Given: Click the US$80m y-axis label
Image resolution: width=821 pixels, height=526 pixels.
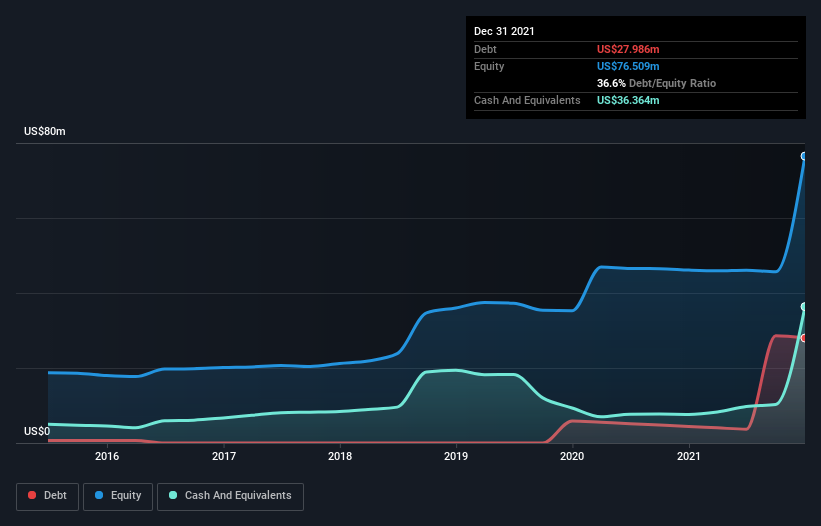Looking at the screenshot, I should 45,131.
